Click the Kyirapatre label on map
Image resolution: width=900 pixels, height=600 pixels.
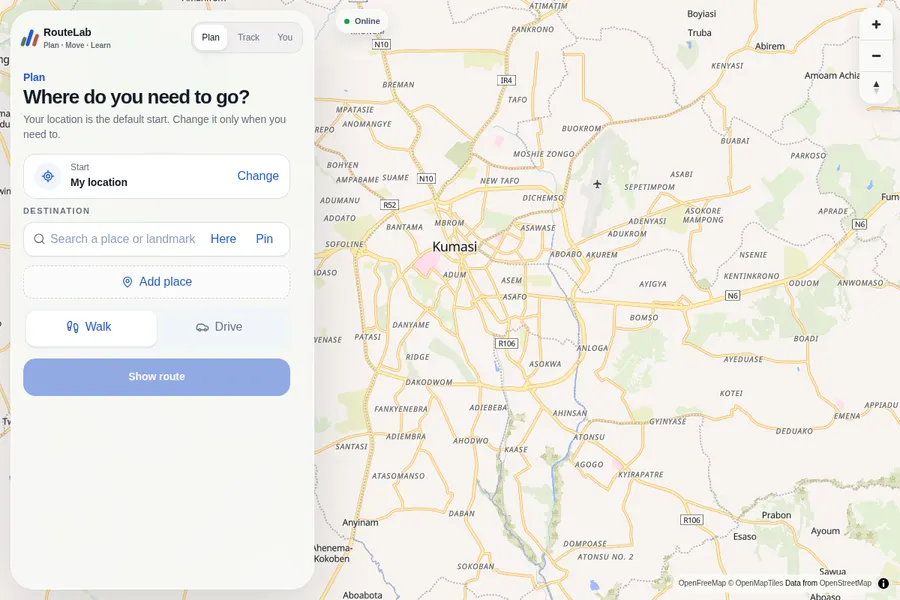pyautogui.click(x=641, y=475)
